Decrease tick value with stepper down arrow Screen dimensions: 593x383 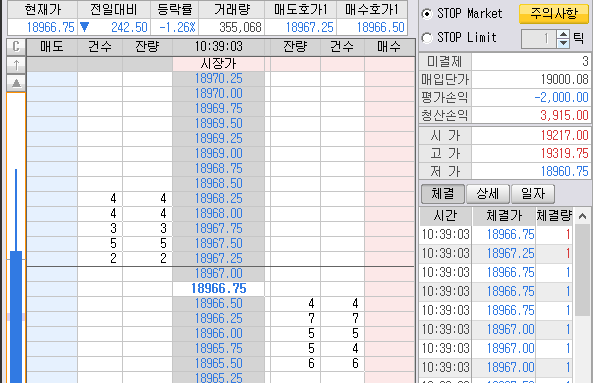pyautogui.click(x=564, y=43)
